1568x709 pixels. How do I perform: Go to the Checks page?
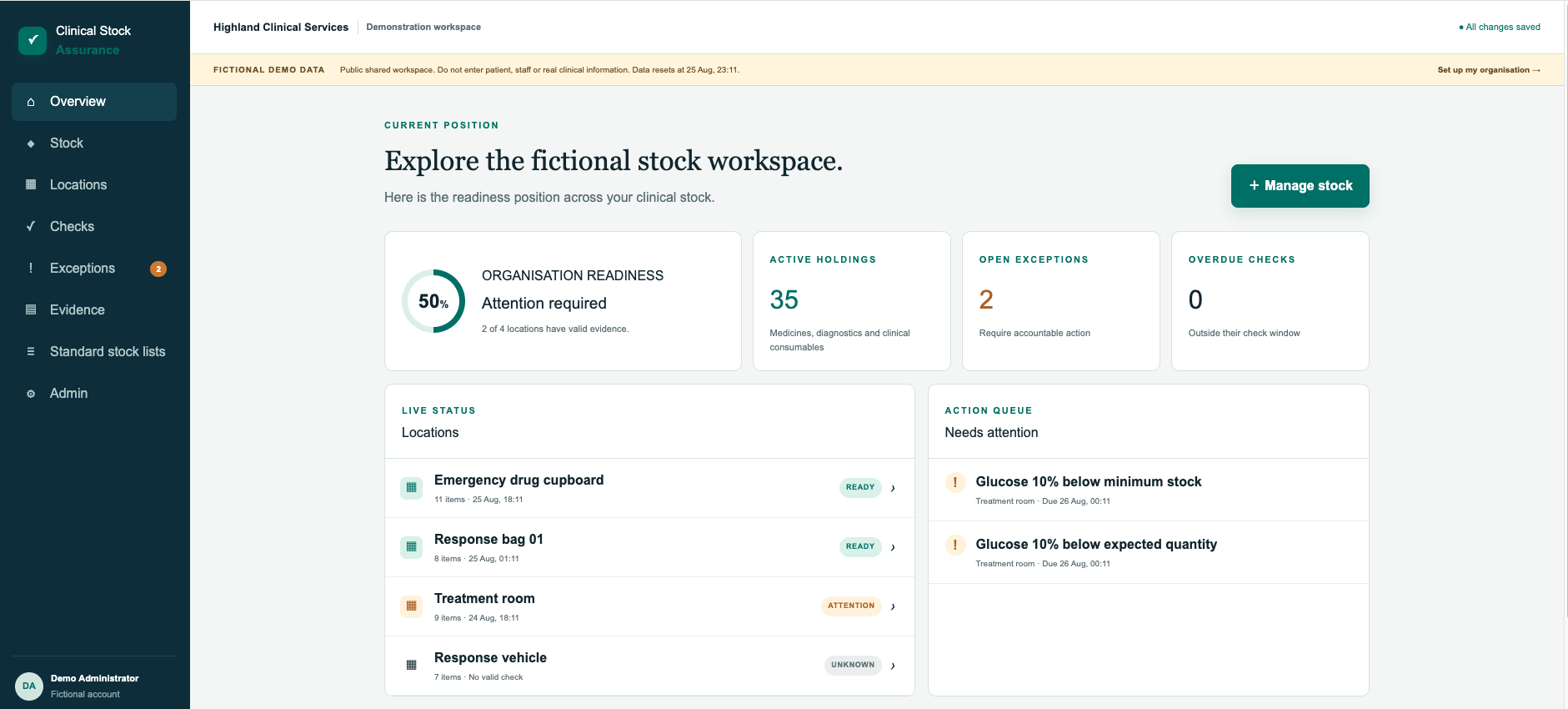pos(94,227)
